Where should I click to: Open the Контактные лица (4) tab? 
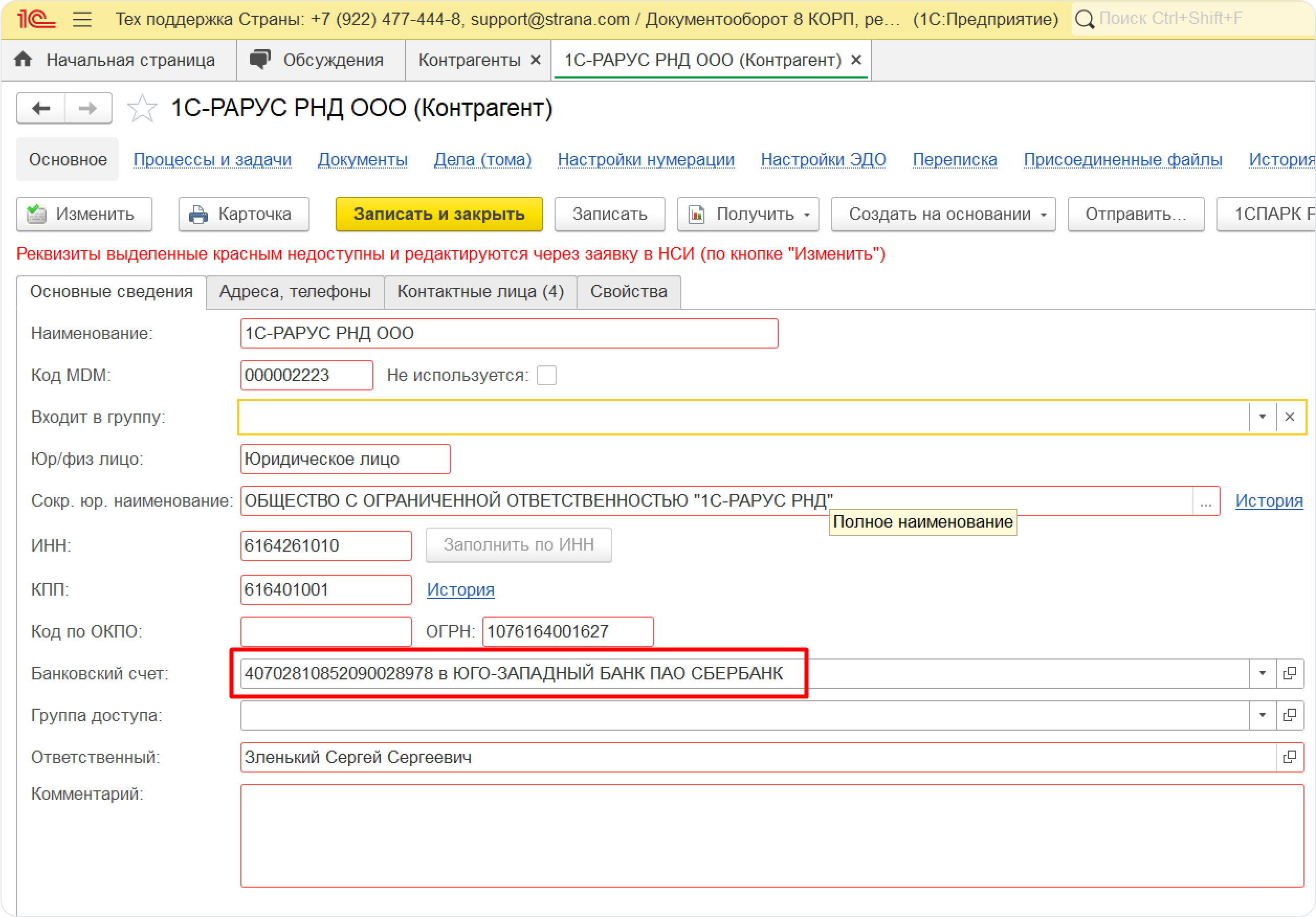click(480, 292)
